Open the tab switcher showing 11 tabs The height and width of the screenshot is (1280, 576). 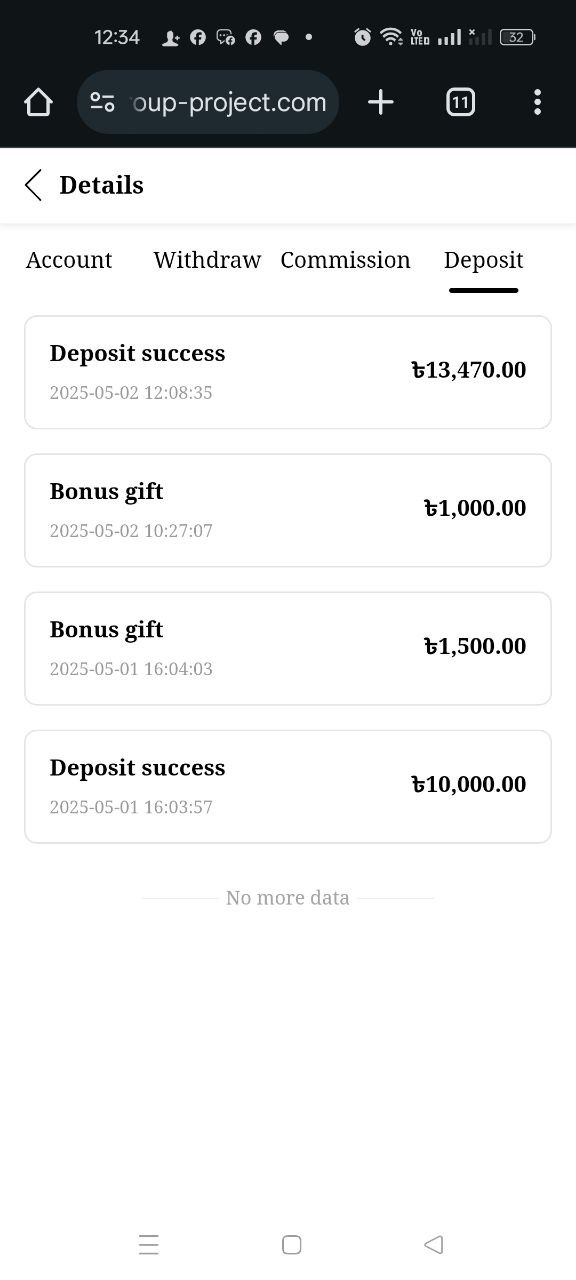pos(460,102)
